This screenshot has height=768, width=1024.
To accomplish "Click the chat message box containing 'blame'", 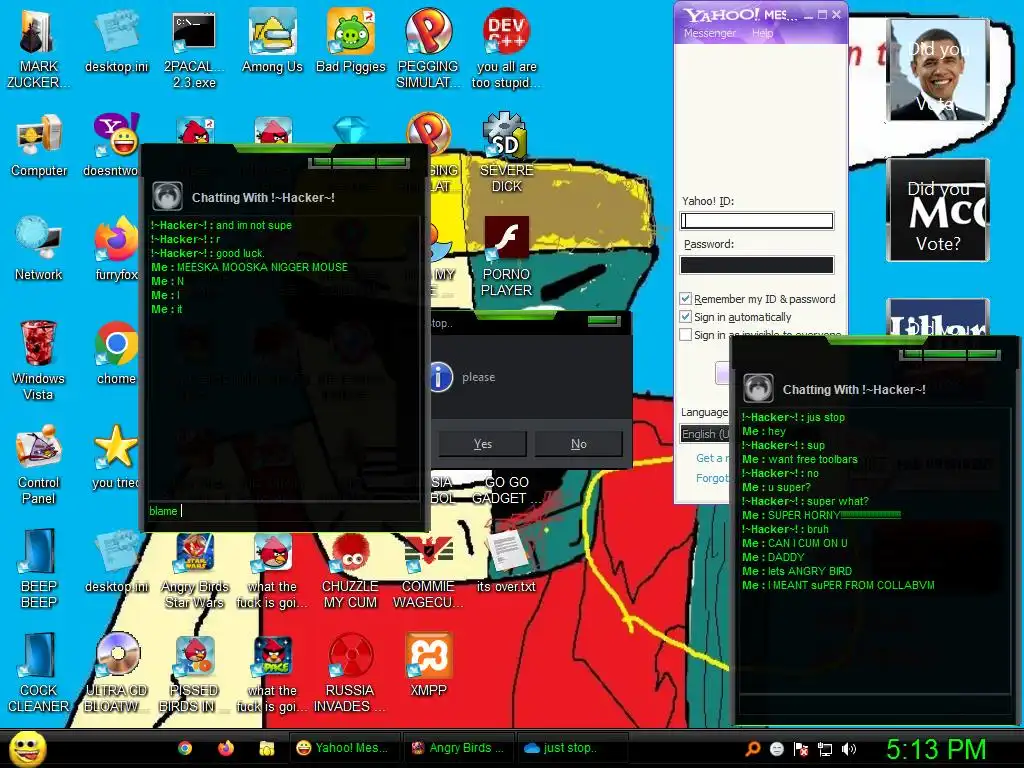I will 283,511.
